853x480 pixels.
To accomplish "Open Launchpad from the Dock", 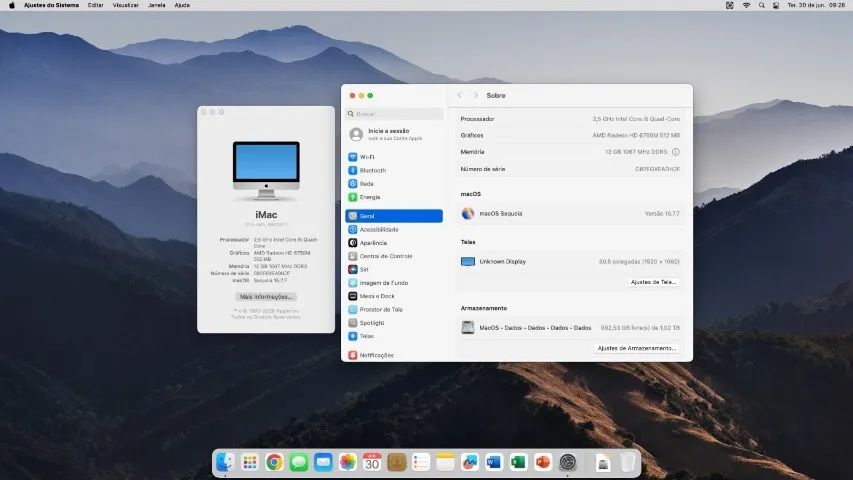I will (x=250, y=462).
